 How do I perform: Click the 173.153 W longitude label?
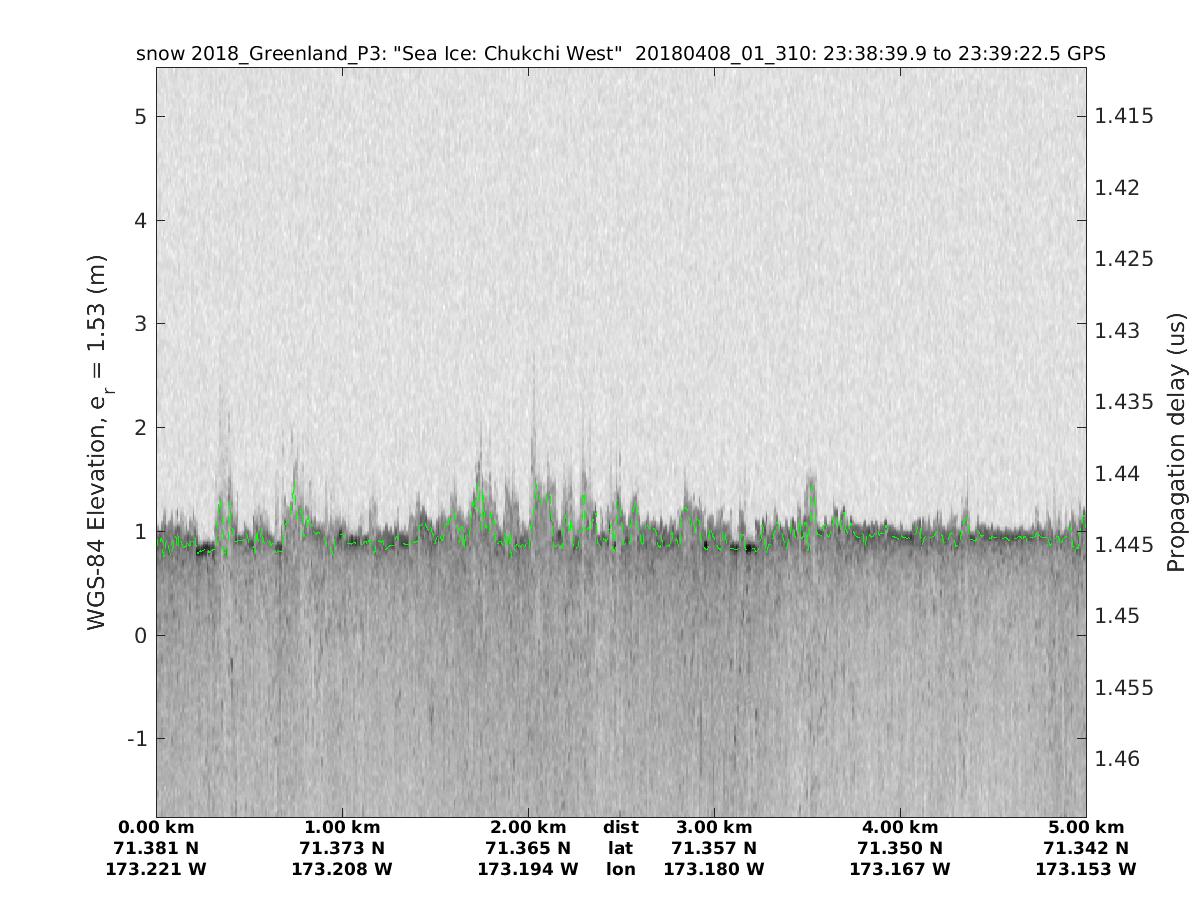[1086, 870]
